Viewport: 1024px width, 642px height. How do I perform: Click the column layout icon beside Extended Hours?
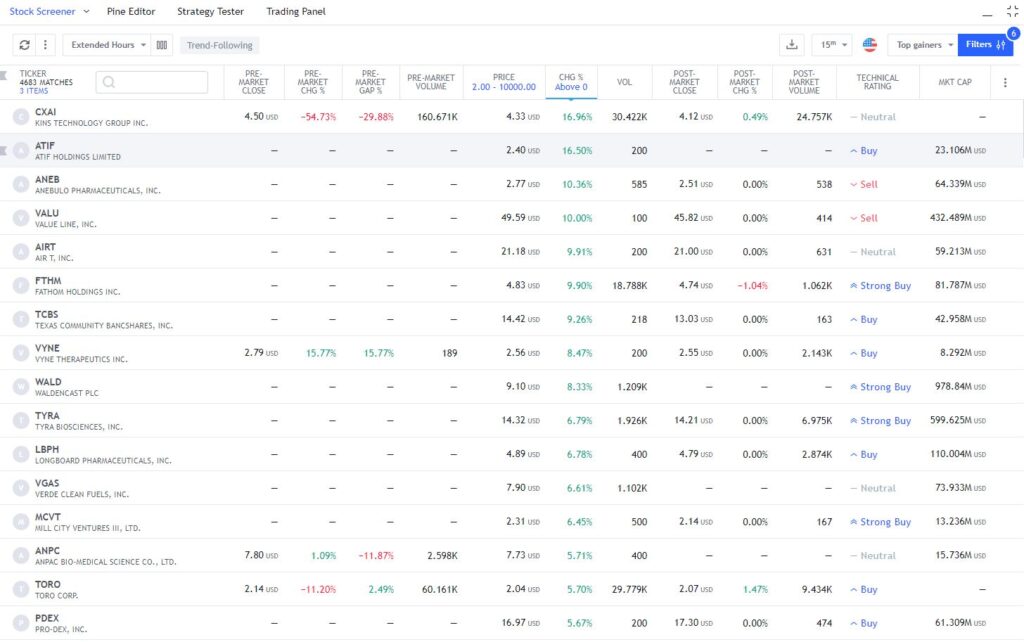pos(163,45)
